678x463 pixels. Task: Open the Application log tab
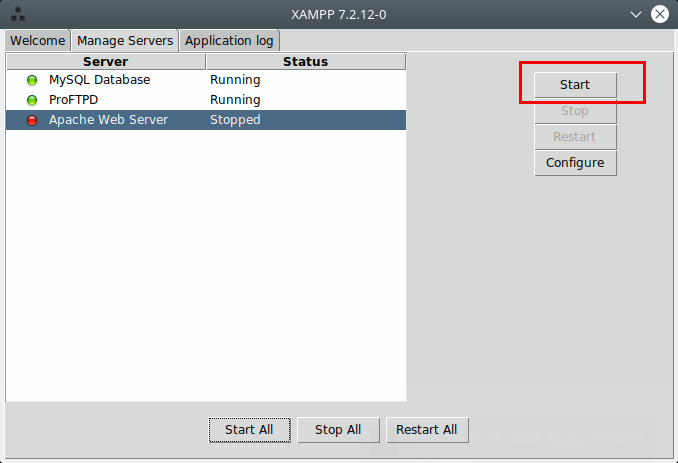[x=229, y=41]
